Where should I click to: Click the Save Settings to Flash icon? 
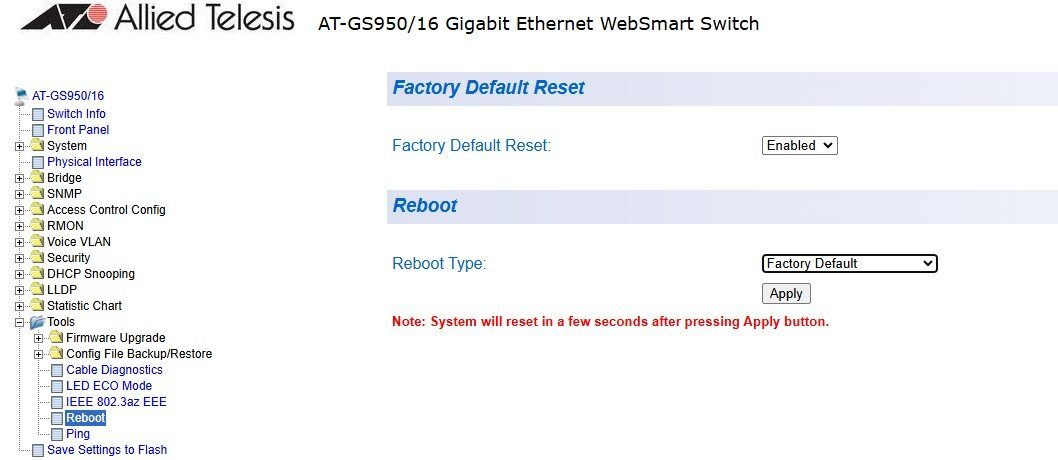point(38,450)
